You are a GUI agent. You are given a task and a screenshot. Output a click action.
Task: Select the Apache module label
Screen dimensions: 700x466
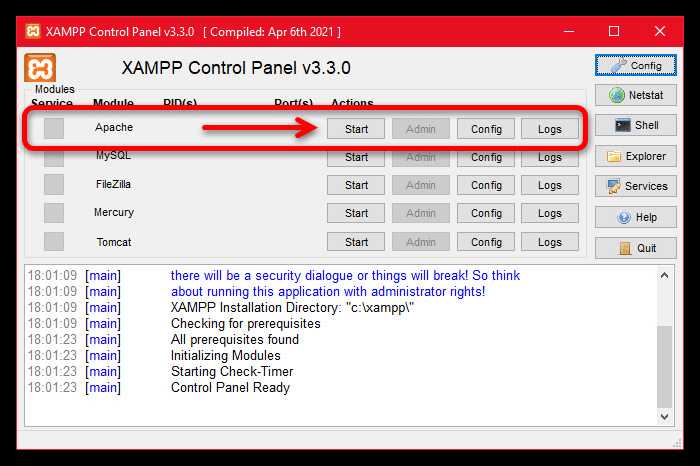(x=114, y=127)
